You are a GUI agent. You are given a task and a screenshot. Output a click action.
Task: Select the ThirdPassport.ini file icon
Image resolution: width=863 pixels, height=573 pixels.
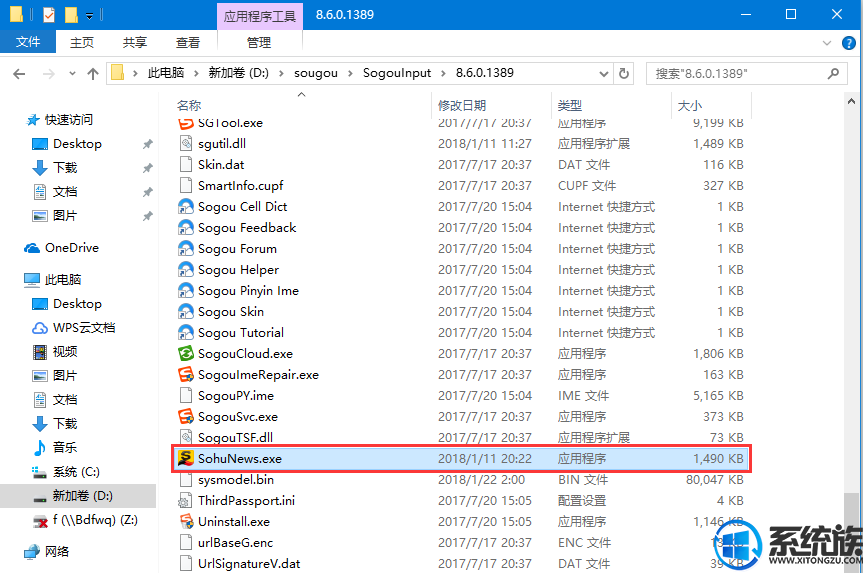pyautogui.click(x=186, y=500)
